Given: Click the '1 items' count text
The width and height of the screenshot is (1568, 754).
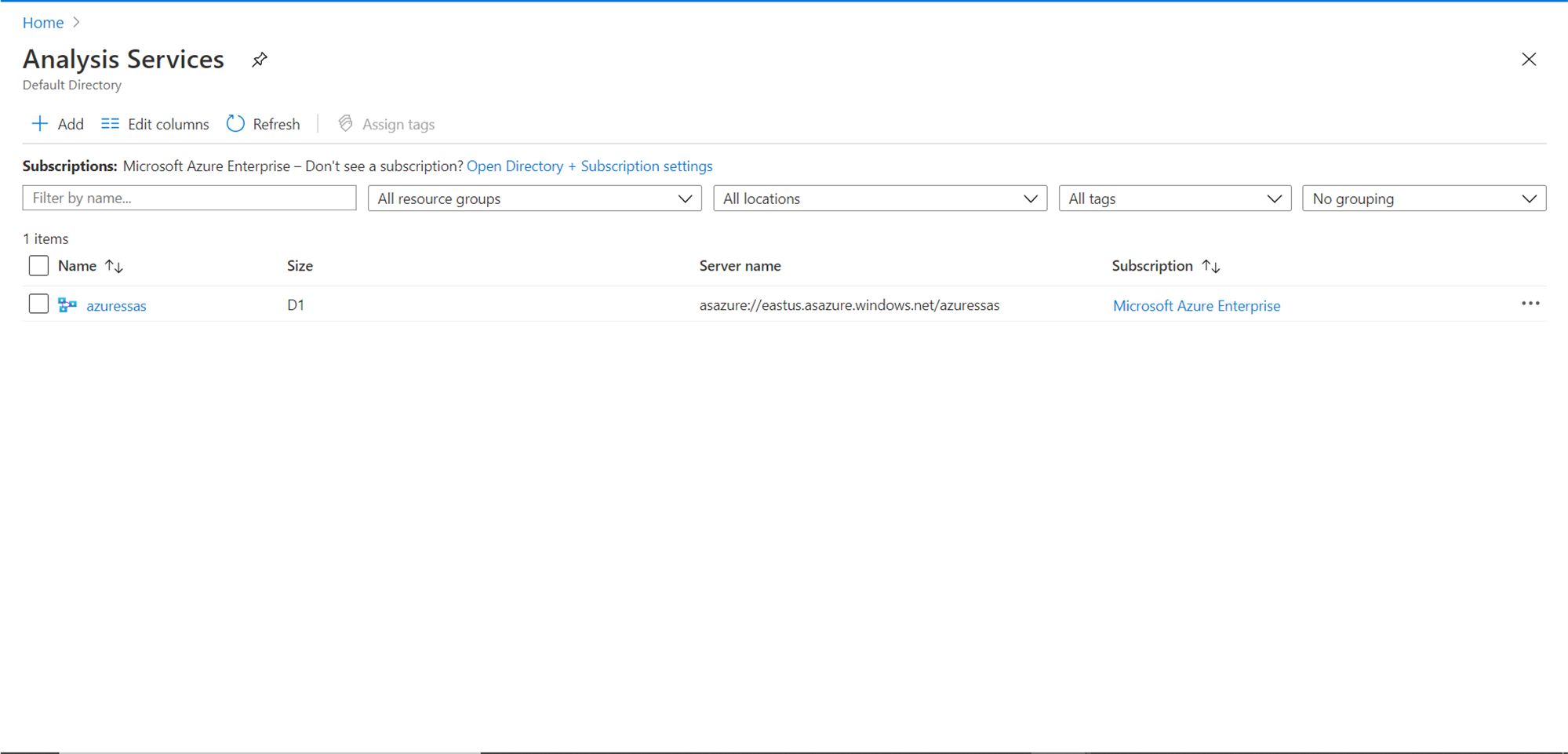Looking at the screenshot, I should 45,239.
